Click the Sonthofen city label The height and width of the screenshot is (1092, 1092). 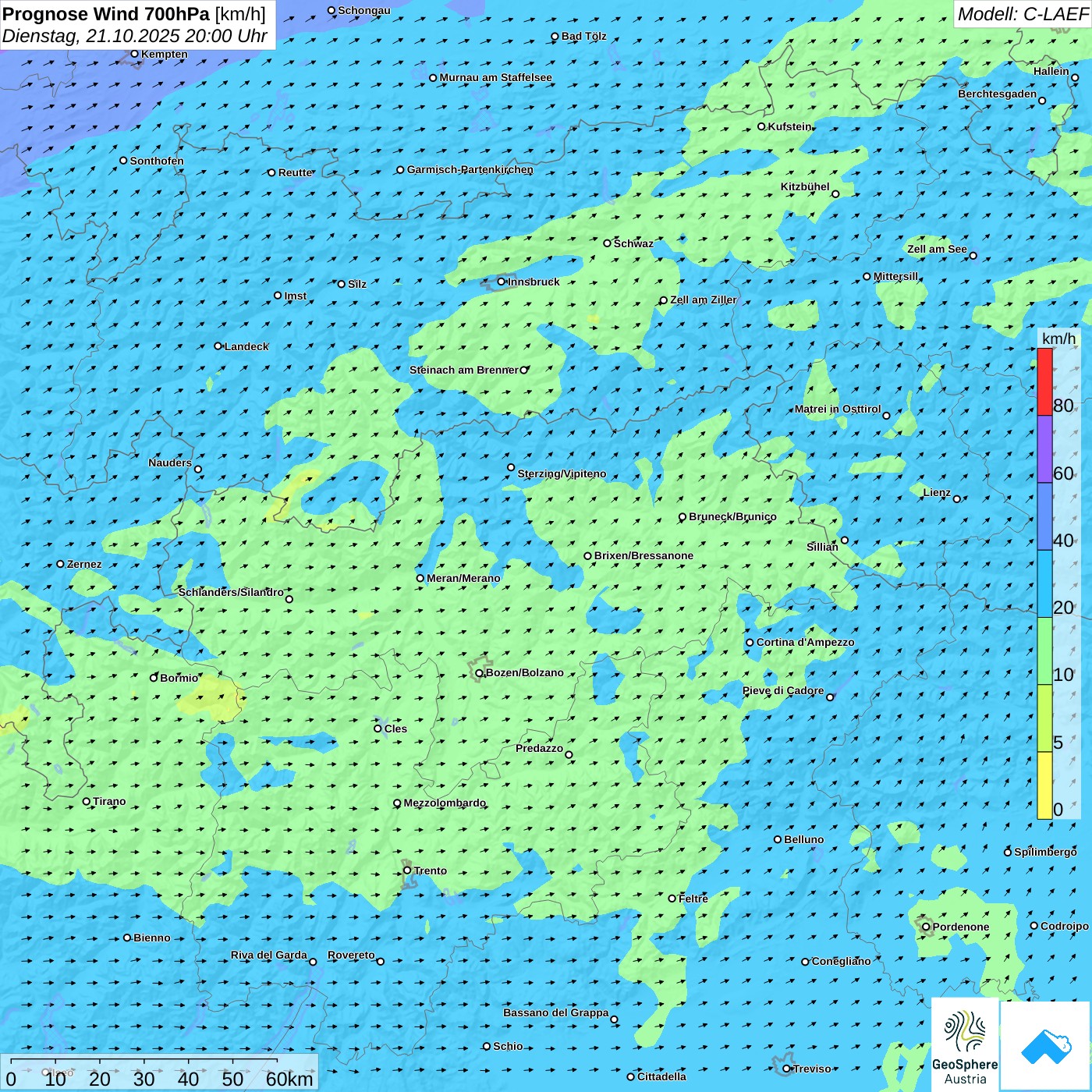coord(157,161)
